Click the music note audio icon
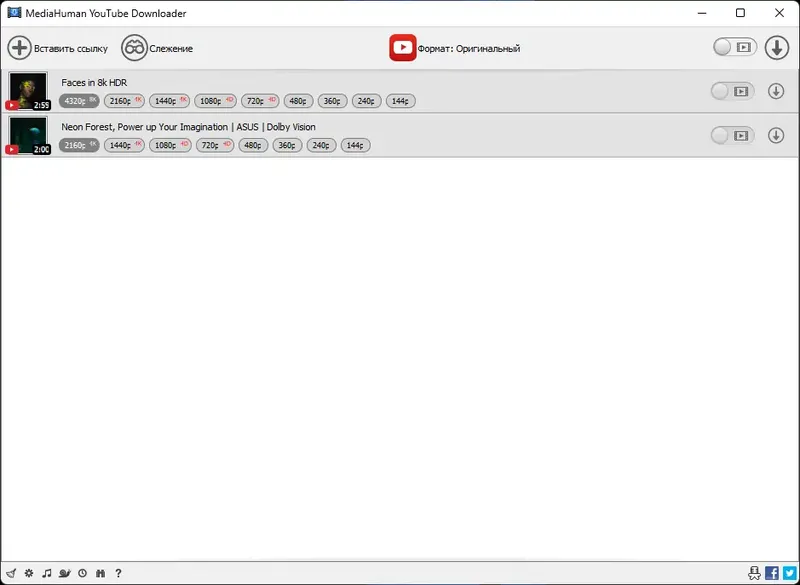The image size is (800, 585). (x=47, y=573)
